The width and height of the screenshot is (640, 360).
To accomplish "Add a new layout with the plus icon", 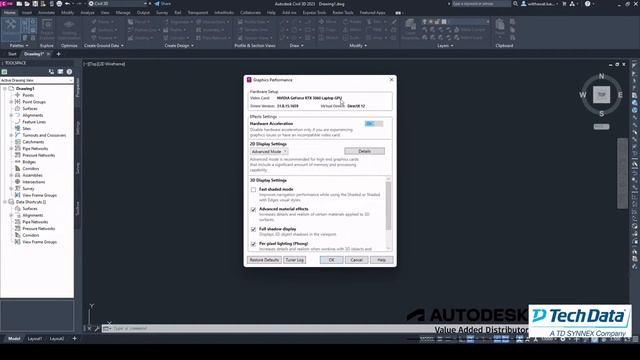I will [74, 338].
